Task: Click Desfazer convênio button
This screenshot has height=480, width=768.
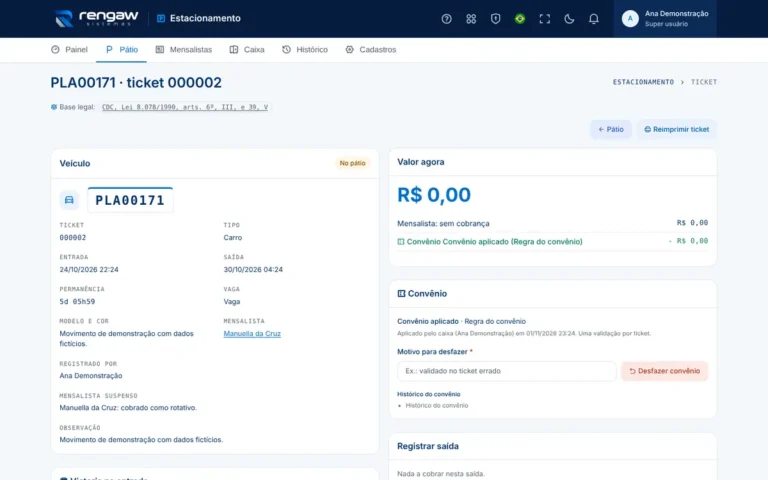Action: point(664,371)
